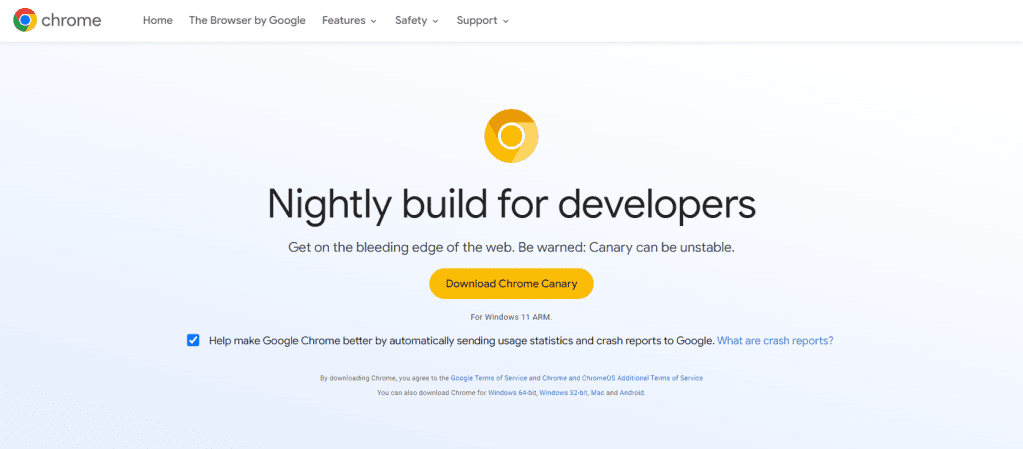Follow the Android download link
Screen dimensions: 1023x449
[x=633, y=393]
